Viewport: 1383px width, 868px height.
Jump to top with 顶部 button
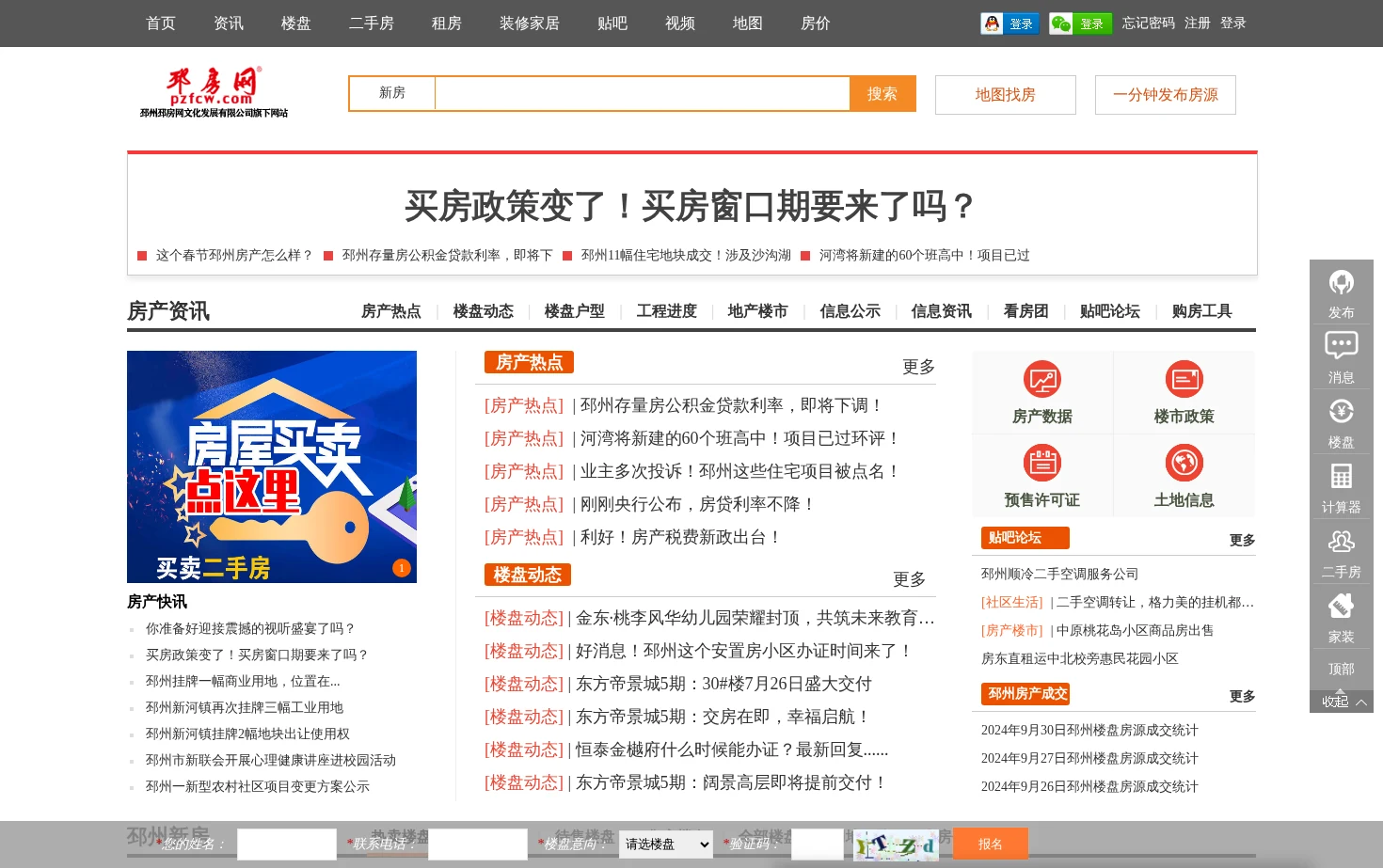(x=1342, y=670)
